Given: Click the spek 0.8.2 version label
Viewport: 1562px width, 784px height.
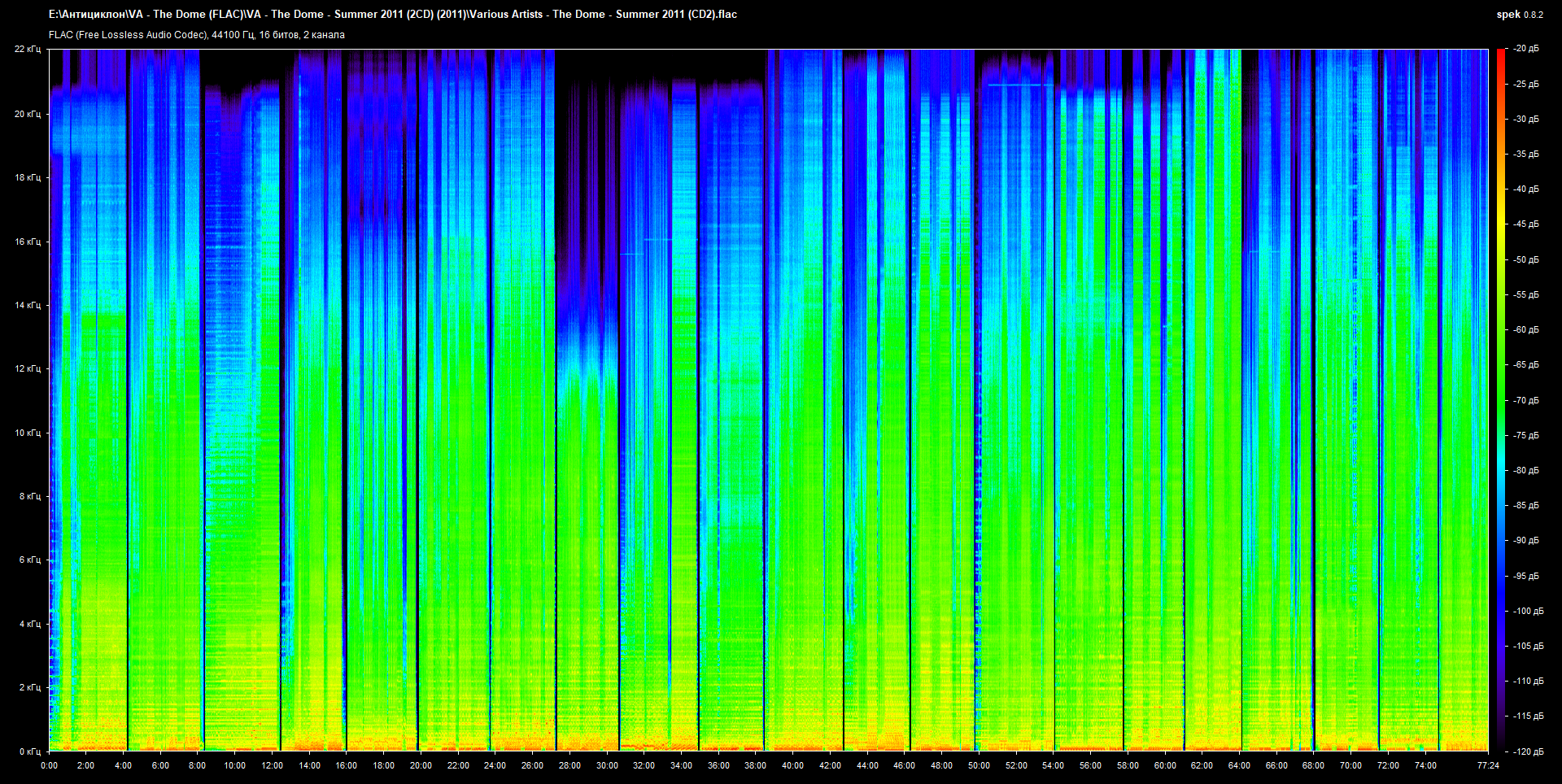Looking at the screenshot, I should 1519,15.
